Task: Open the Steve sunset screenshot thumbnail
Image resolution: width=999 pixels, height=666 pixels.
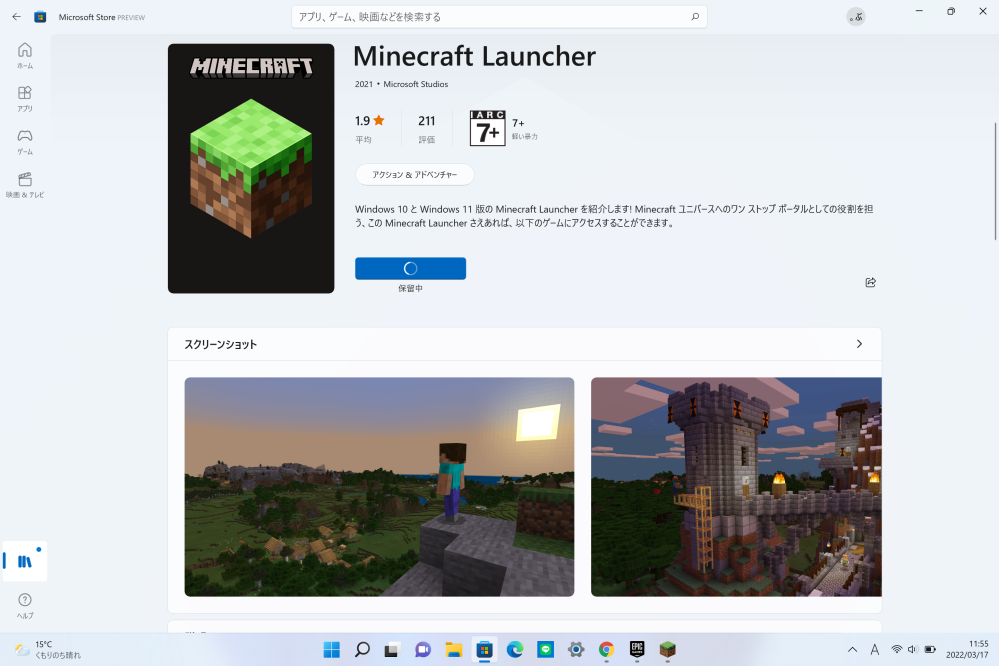Action: [379, 487]
